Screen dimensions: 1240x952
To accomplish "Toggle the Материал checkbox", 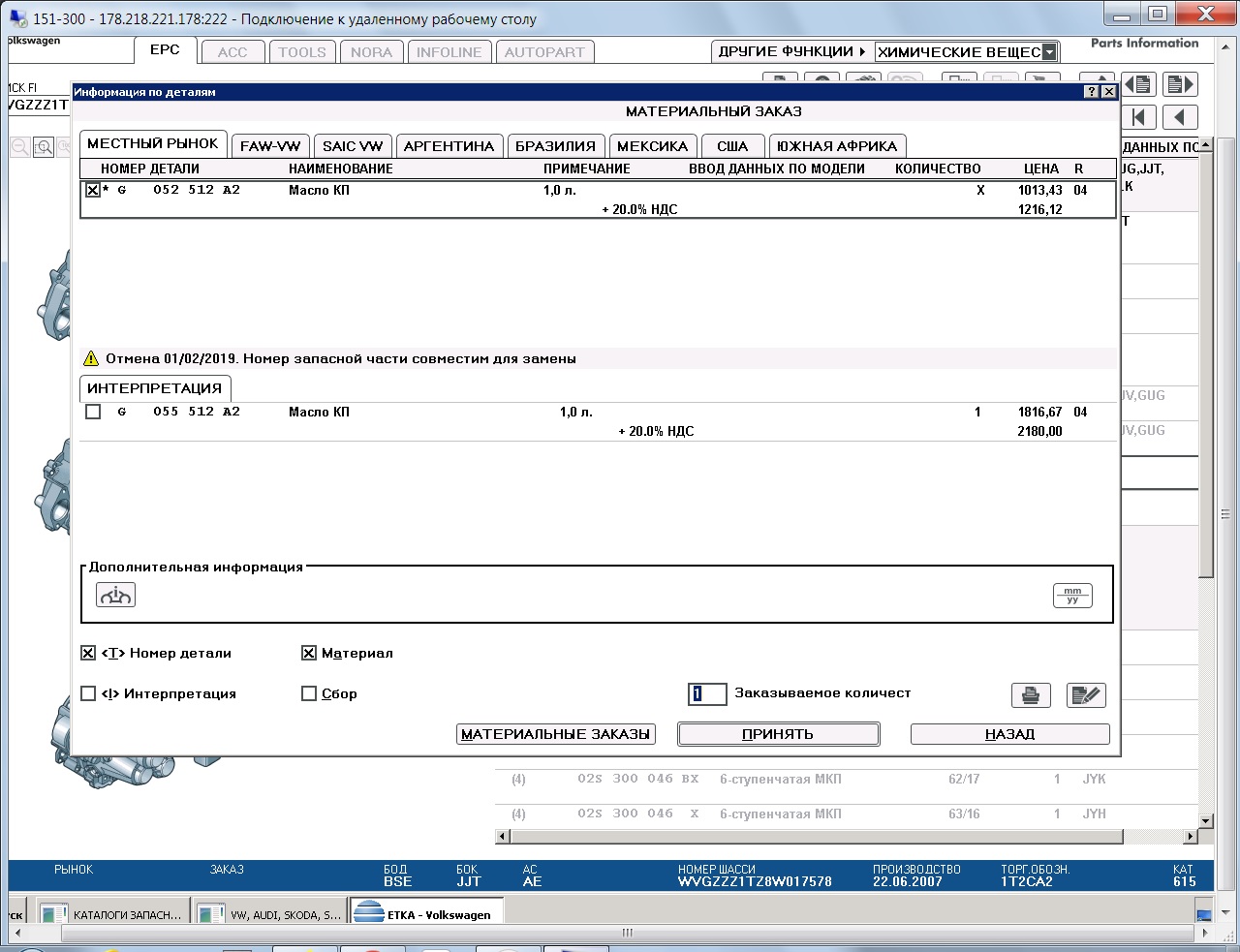I will [309, 653].
